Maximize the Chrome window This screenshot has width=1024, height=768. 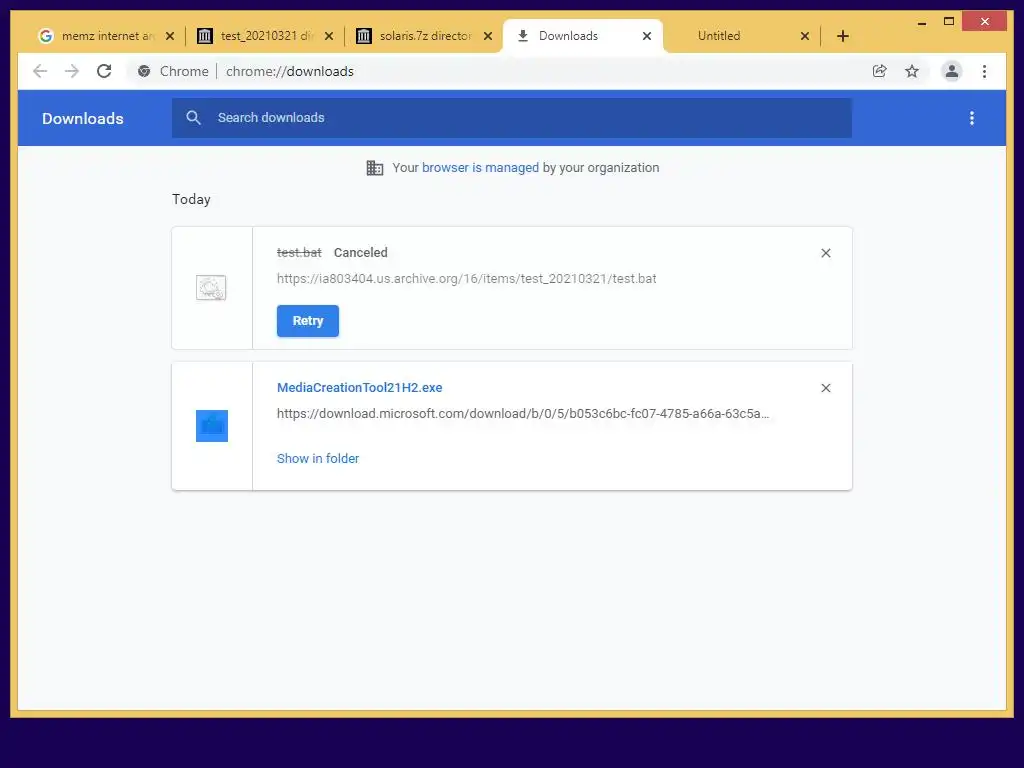coord(949,22)
